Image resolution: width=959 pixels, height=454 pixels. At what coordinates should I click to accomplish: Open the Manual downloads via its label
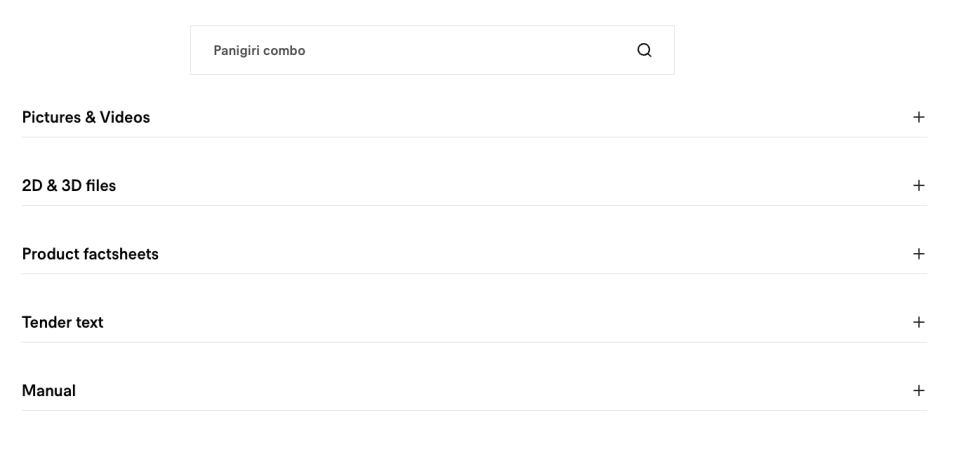point(49,391)
